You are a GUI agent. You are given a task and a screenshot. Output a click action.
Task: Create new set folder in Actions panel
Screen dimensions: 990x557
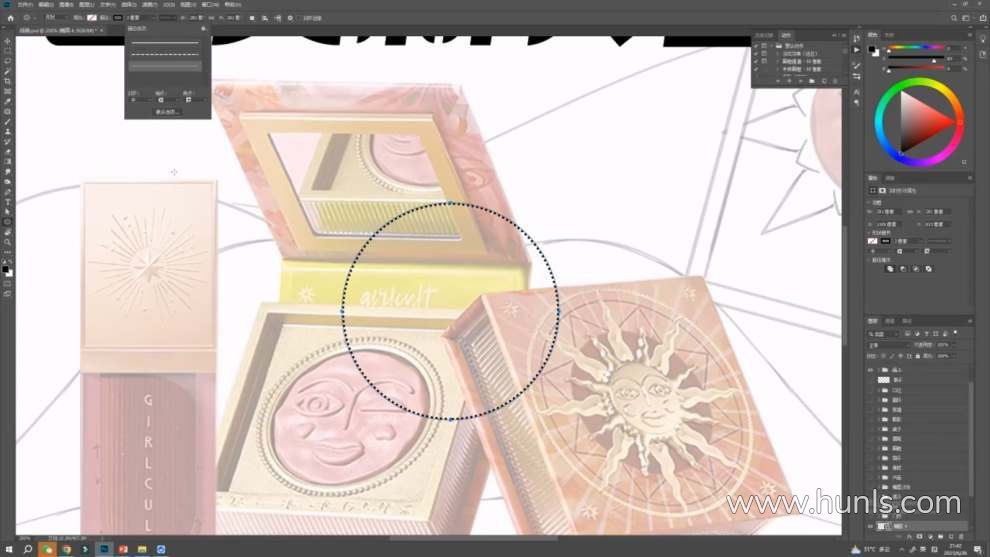tap(812, 81)
